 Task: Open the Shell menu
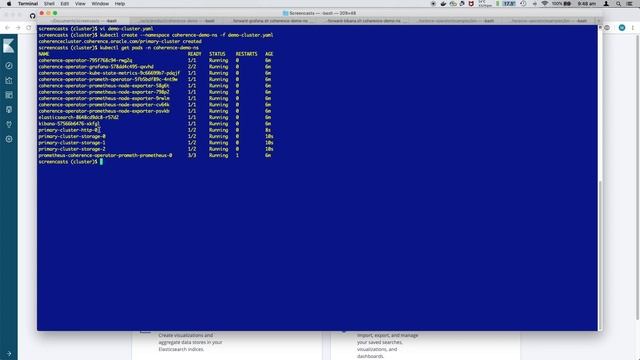click(x=49, y=4)
